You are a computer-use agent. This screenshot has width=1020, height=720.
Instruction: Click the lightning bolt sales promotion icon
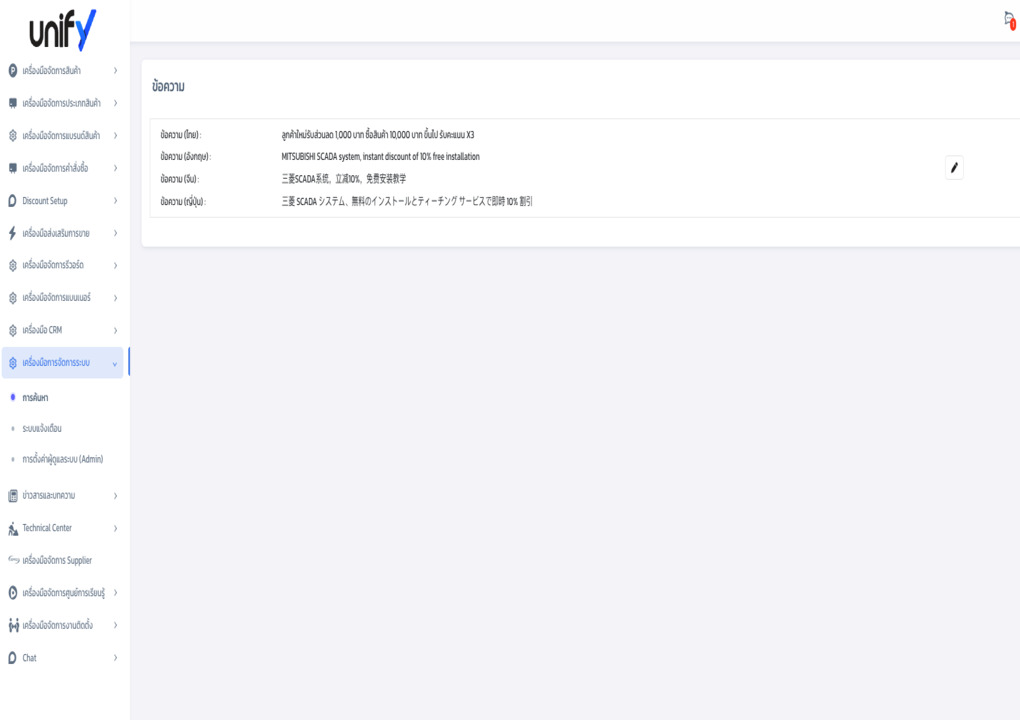(12, 233)
